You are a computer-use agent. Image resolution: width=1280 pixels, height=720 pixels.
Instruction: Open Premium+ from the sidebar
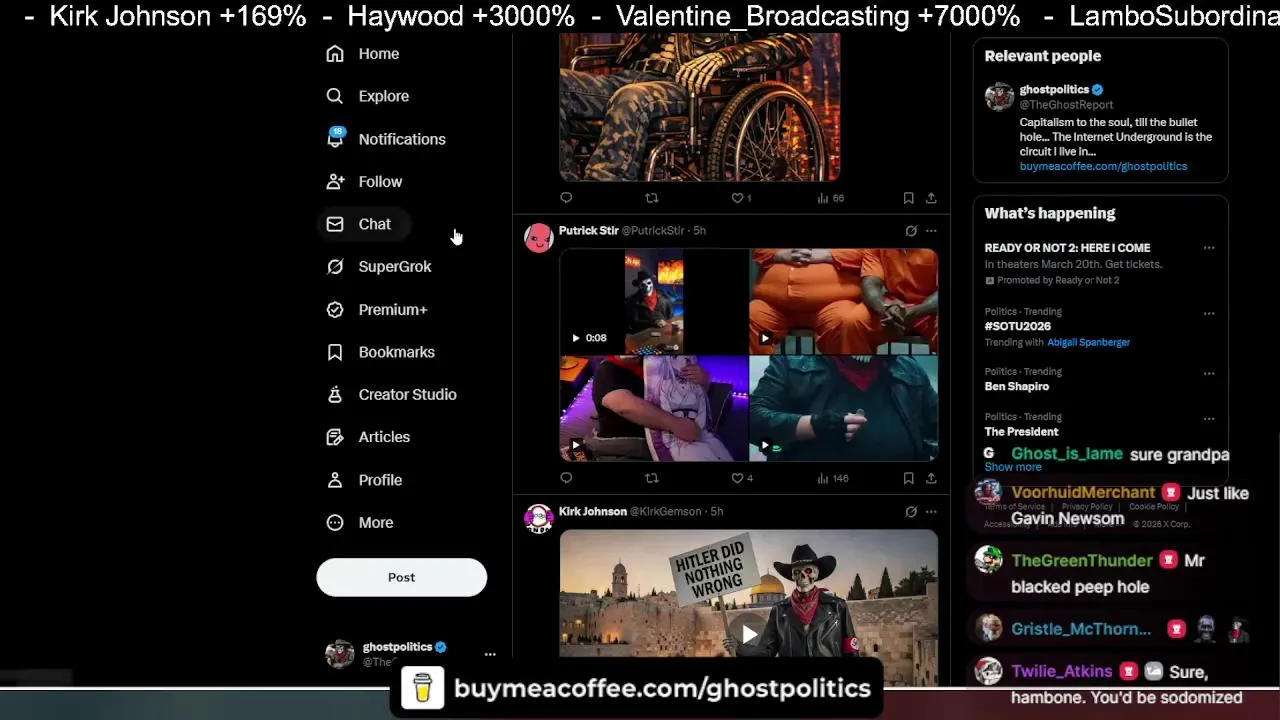[x=377, y=310]
